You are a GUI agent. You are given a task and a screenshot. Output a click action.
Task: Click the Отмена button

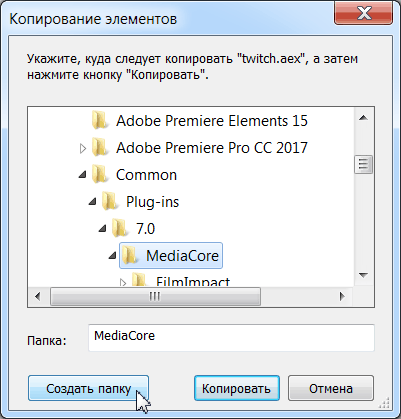(331, 388)
